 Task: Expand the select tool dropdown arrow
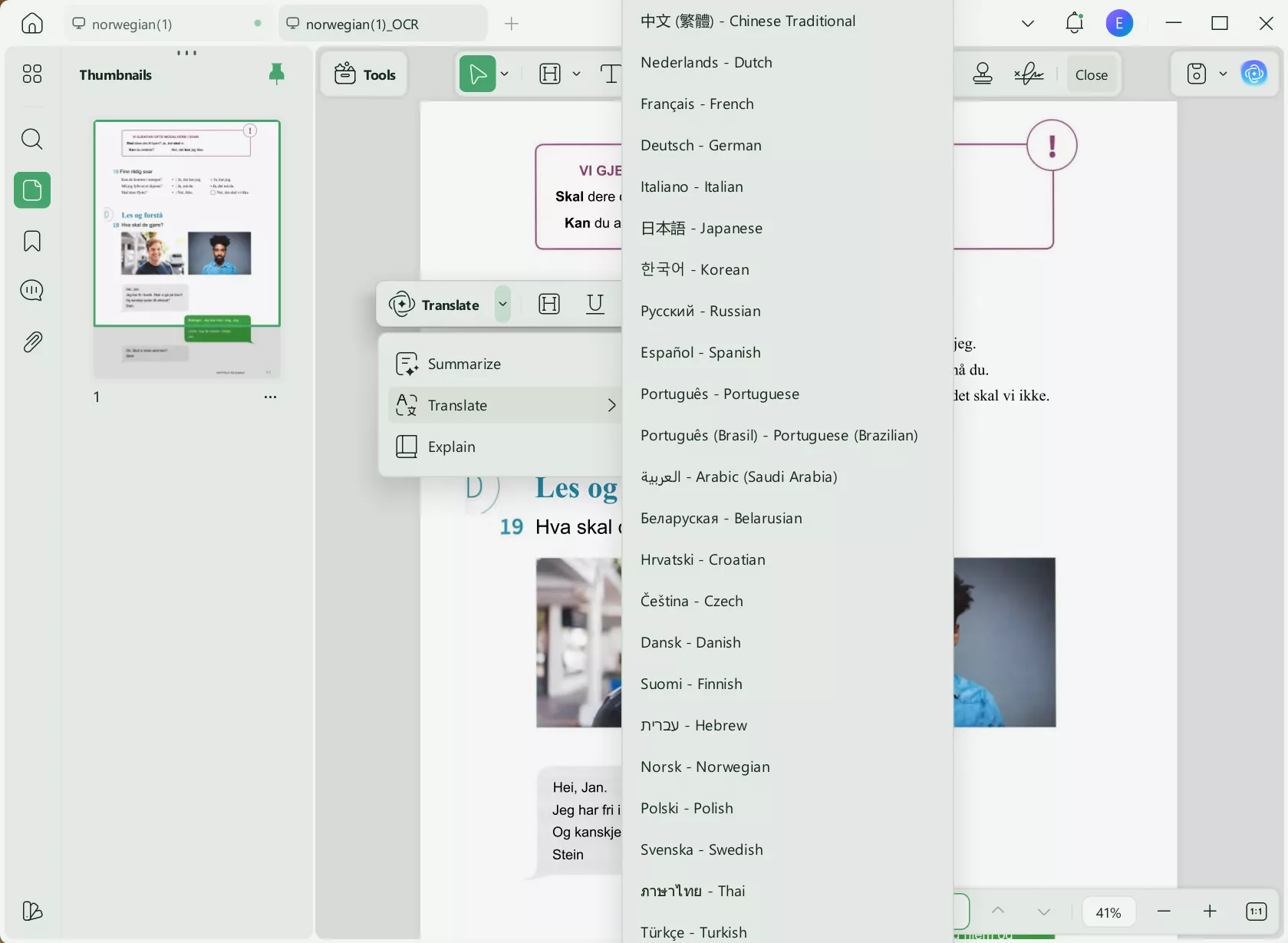click(505, 74)
